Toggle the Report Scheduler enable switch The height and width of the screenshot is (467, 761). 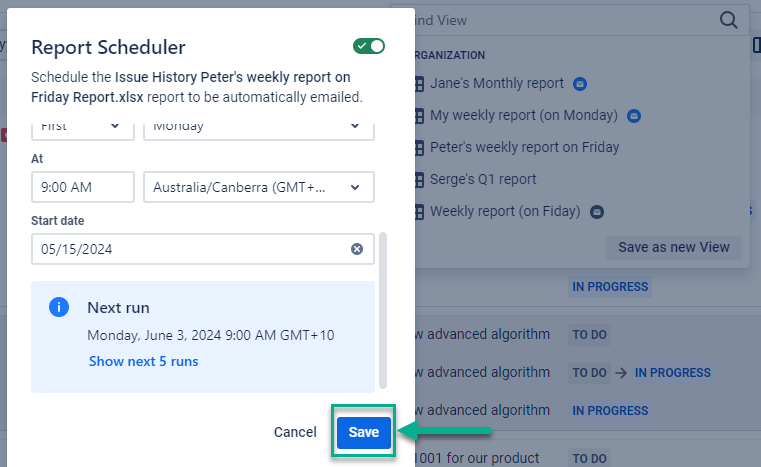tap(369, 46)
